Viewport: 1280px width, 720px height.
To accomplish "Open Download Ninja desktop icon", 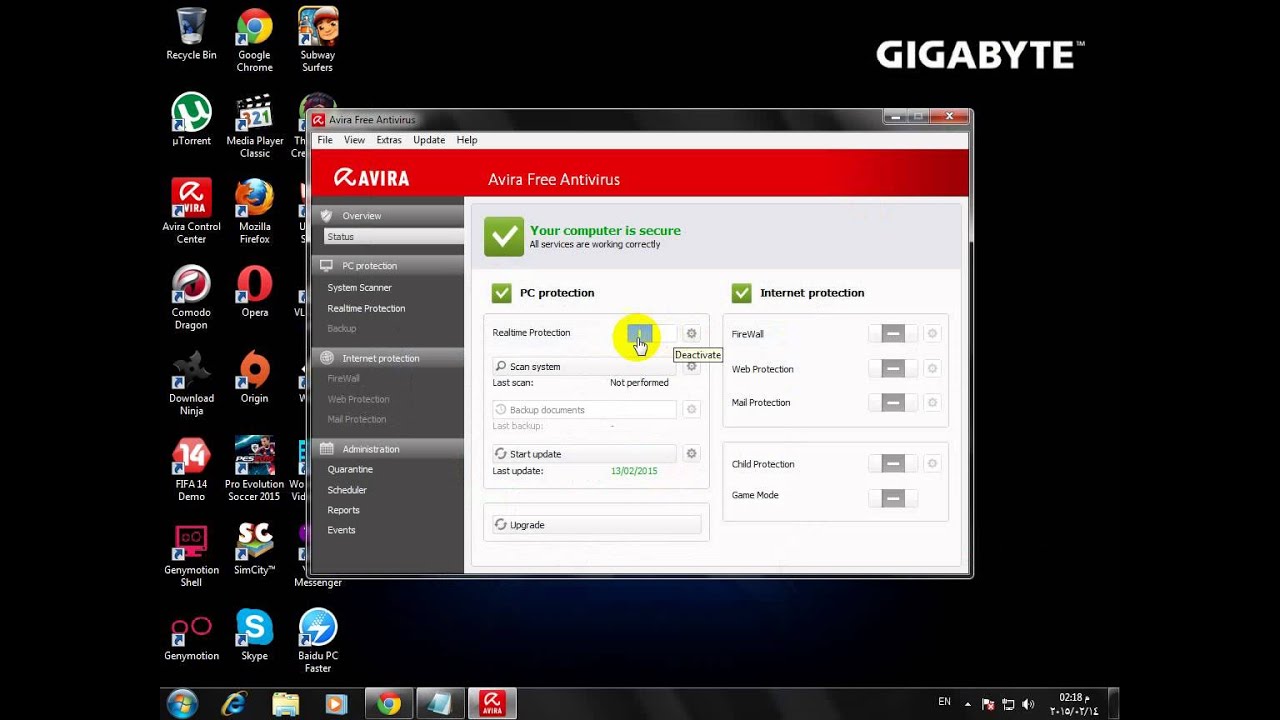I will [x=191, y=384].
